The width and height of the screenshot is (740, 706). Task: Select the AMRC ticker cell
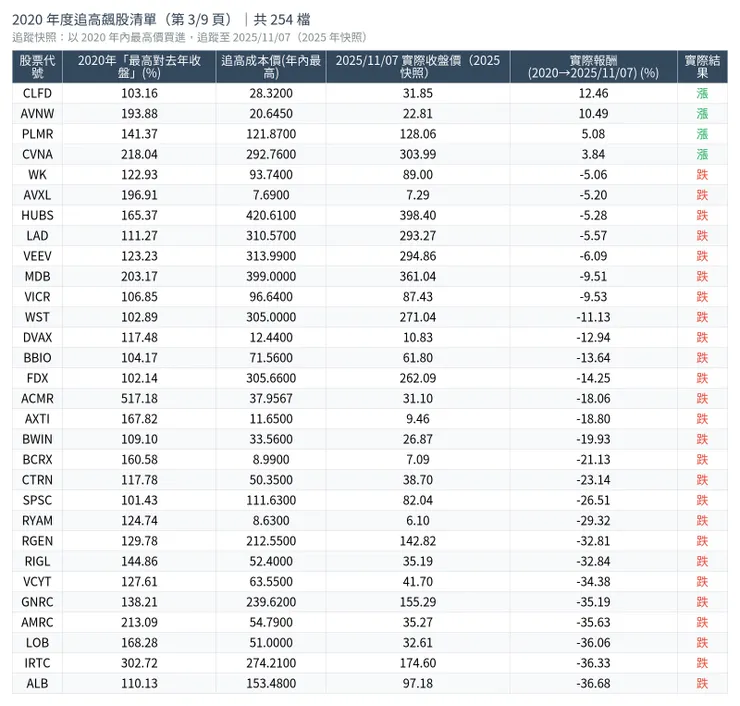tap(37, 622)
